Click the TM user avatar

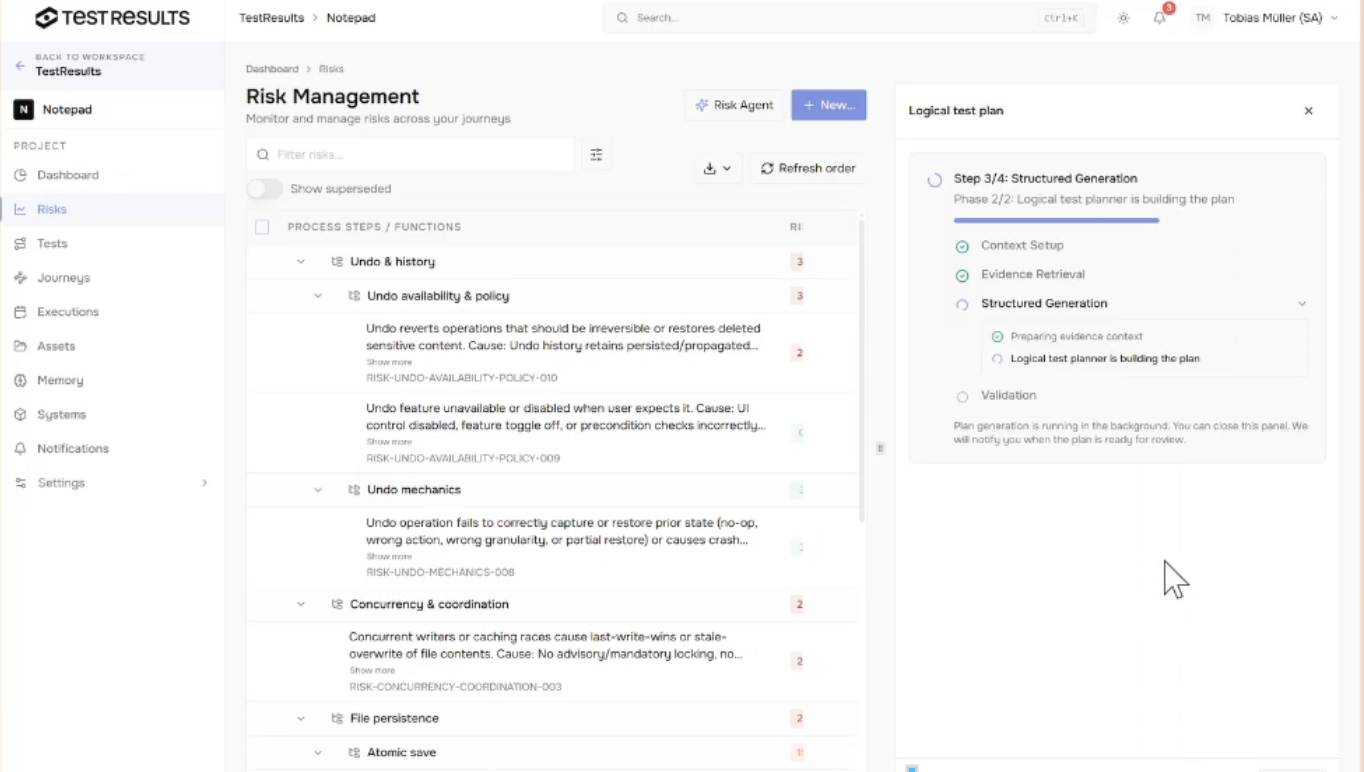click(x=1203, y=18)
